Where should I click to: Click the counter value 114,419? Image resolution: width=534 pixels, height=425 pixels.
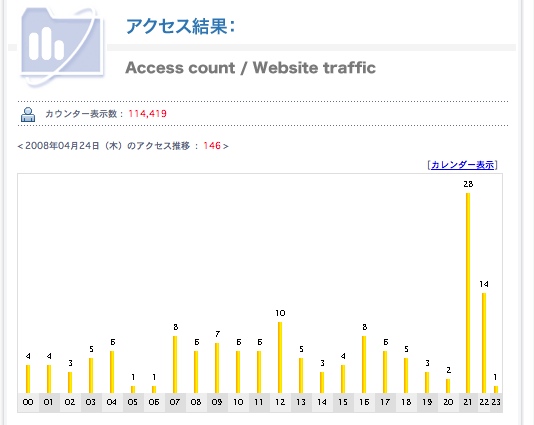click(147, 114)
